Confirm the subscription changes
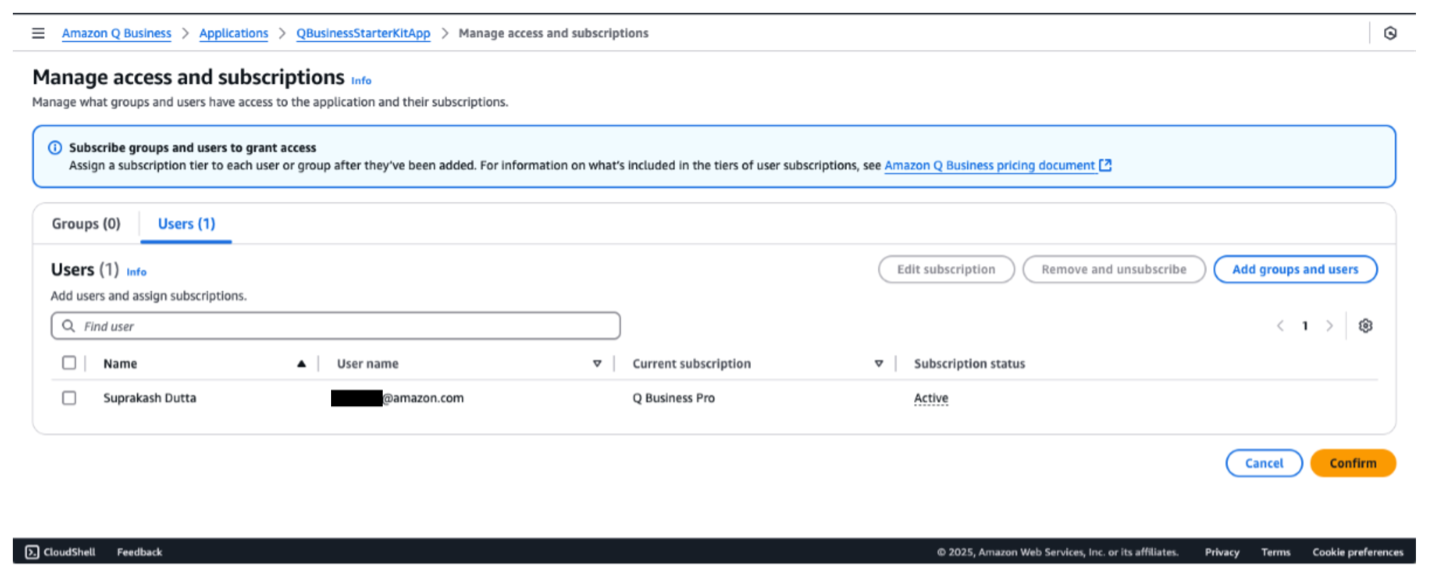Image resolution: width=1430 pixels, height=580 pixels. (x=1352, y=463)
